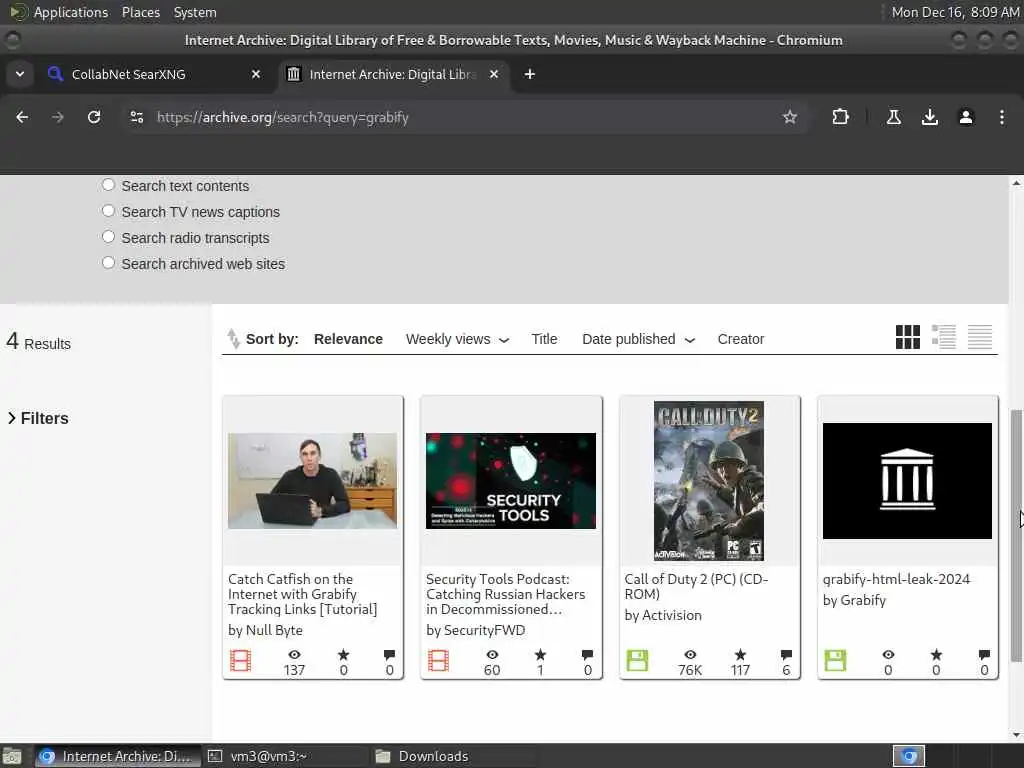The height and width of the screenshot is (768, 1024).
Task: Select Search archived web sites option
Action: (x=108, y=263)
